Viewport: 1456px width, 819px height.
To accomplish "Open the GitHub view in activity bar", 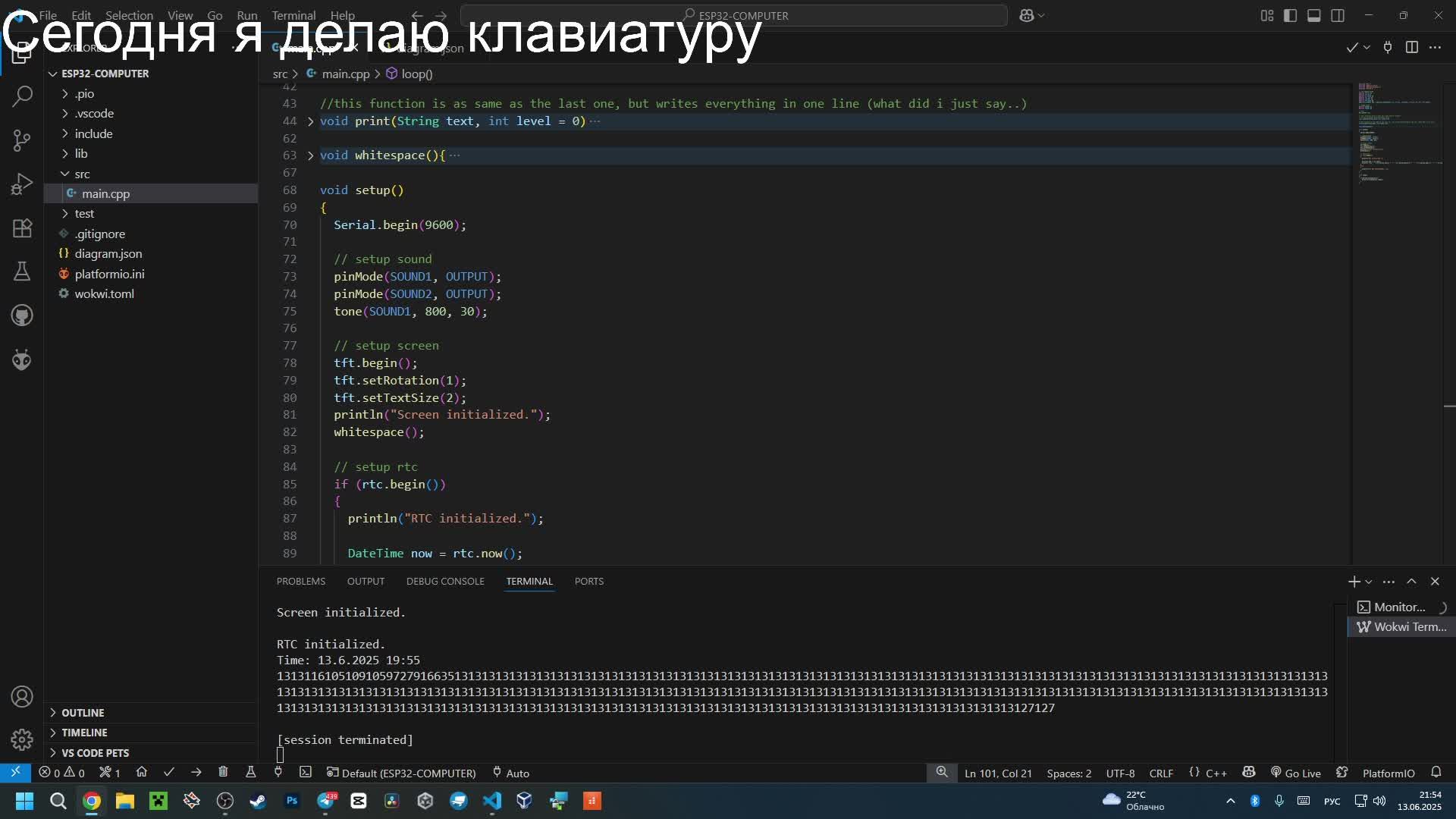I will (x=22, y=315).
